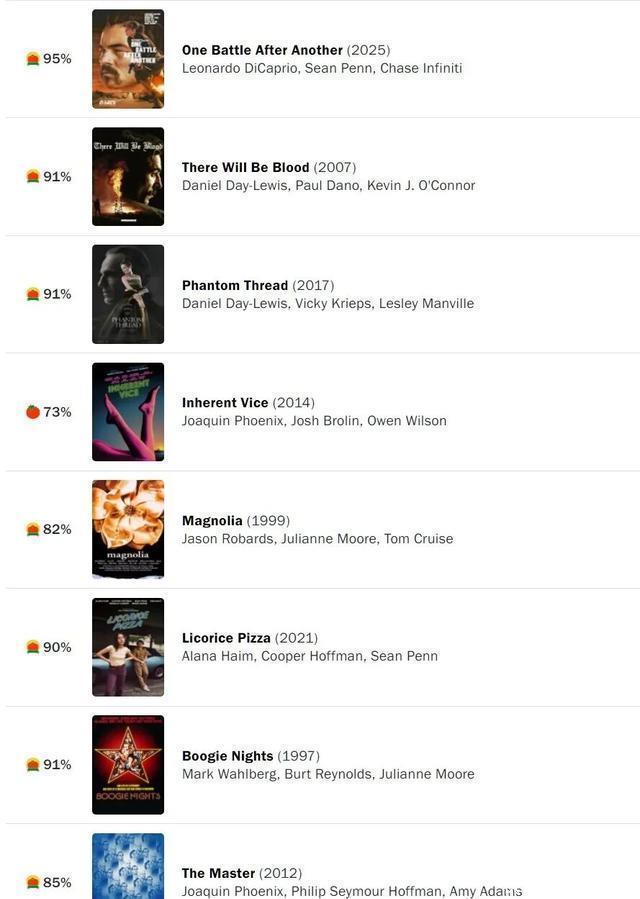Click the Certified Fresh icon beside 95%
The height and width of the screenshot is (899, 640).
click(x=33, y=58)
